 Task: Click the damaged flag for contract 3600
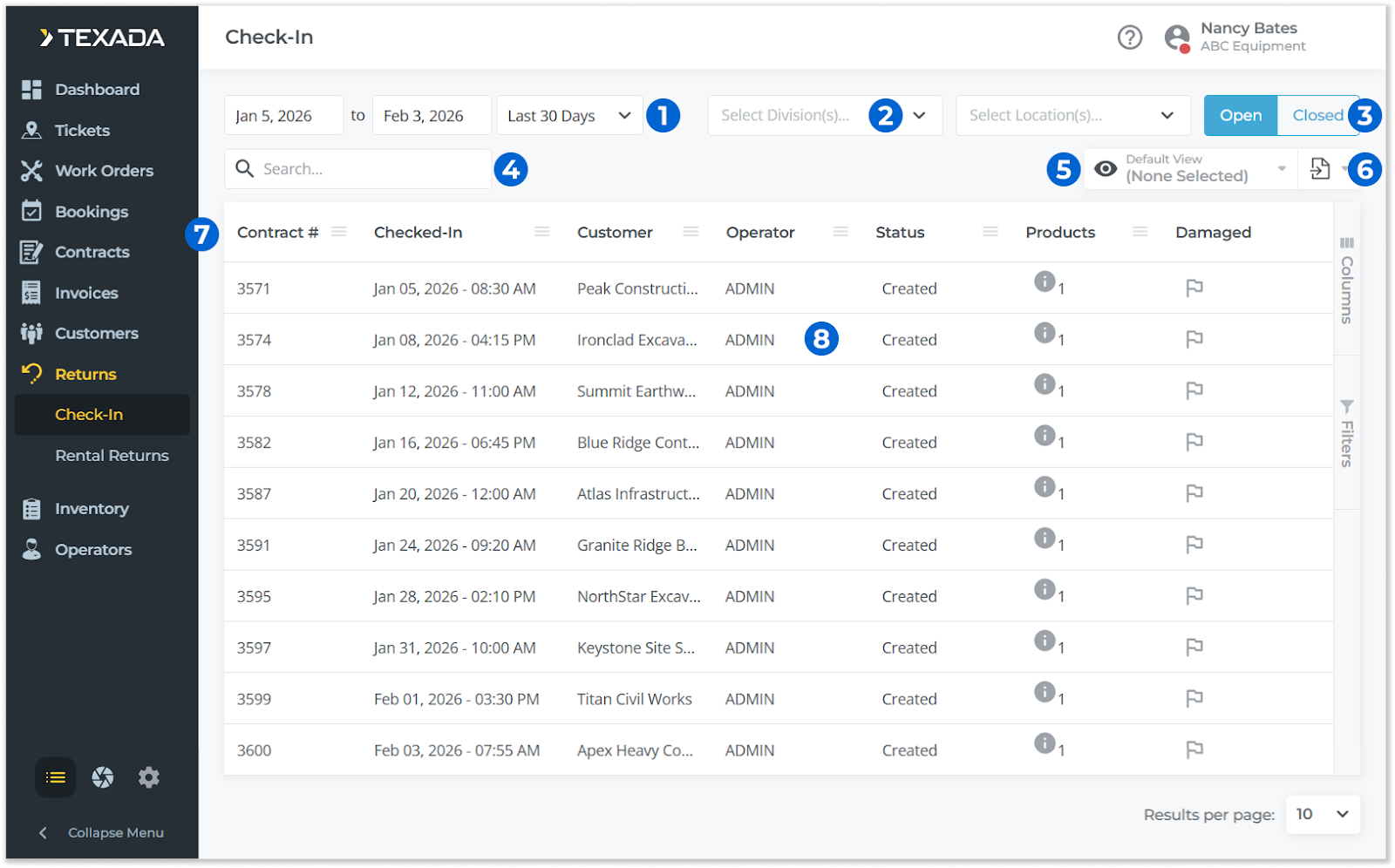click(1194, 749)
